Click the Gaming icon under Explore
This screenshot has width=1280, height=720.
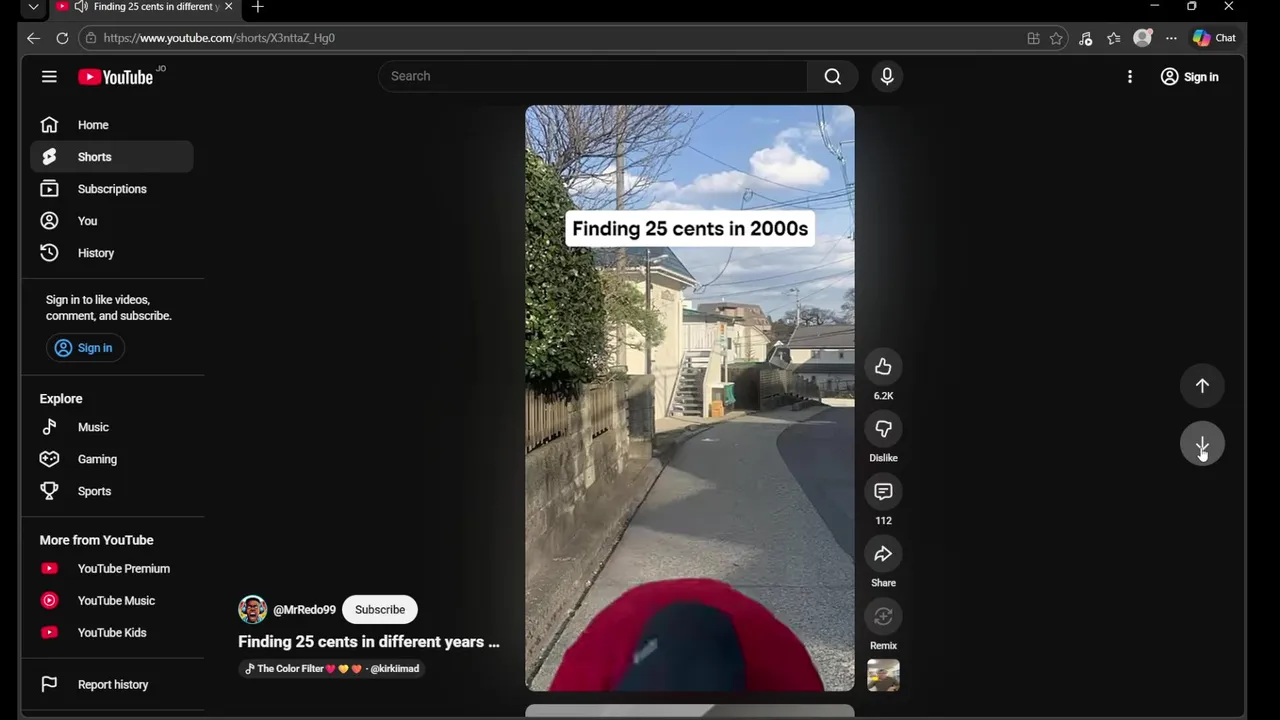pos(49,459)
